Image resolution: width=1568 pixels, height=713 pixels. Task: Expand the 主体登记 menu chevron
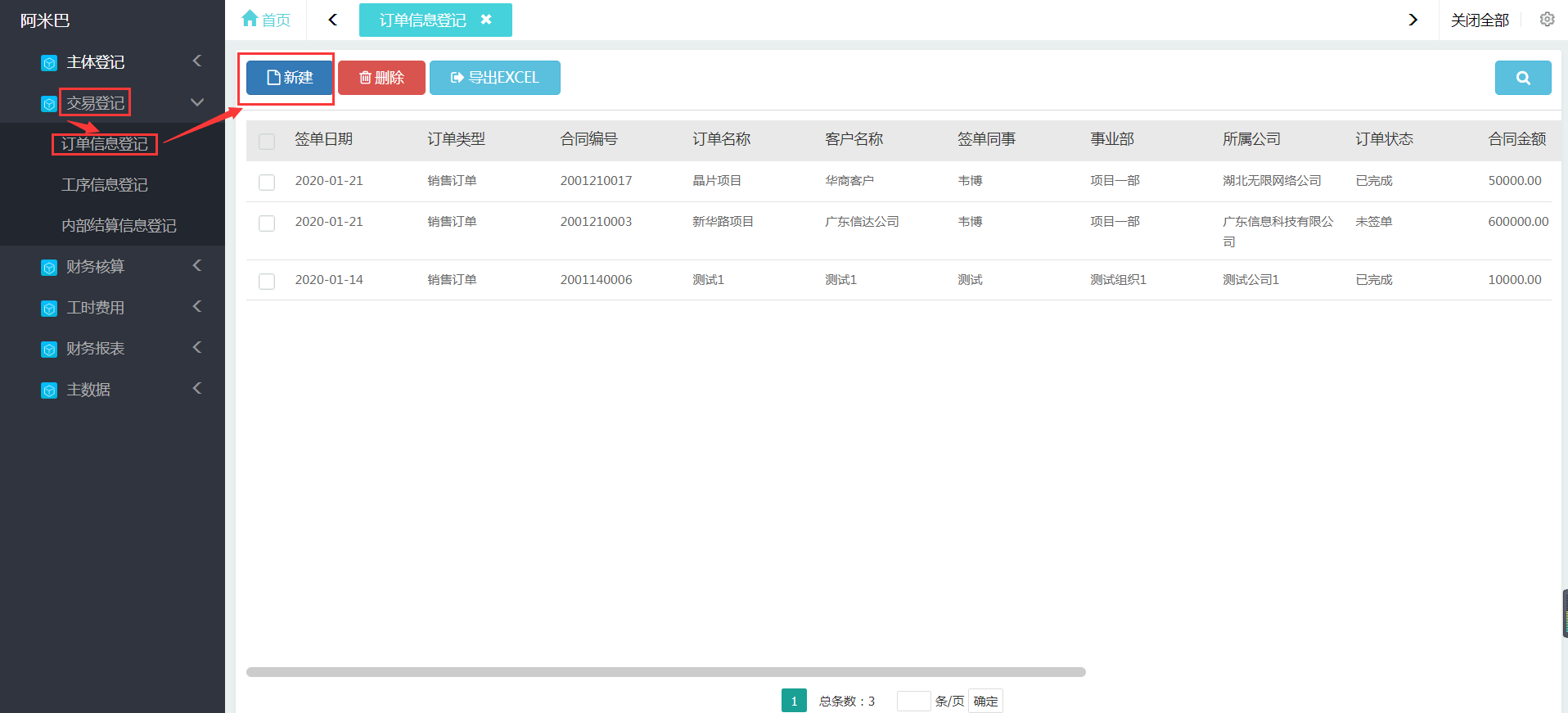click(x=196, y=61)
